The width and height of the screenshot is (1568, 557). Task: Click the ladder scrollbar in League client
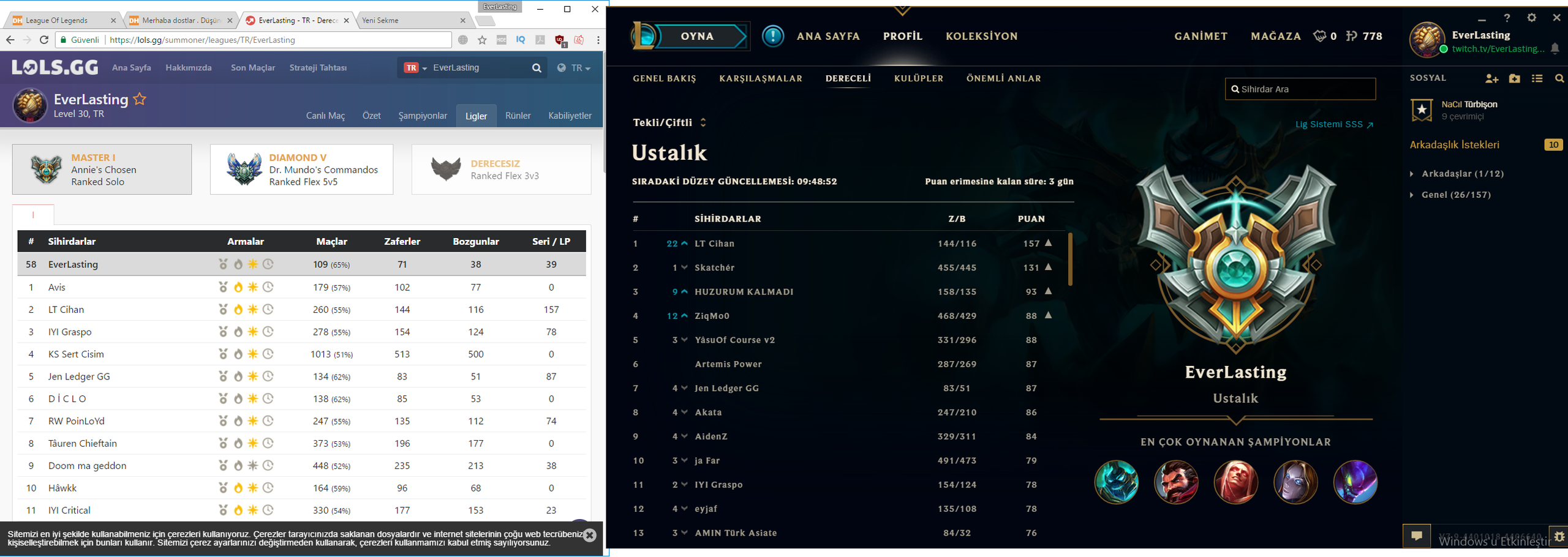(x=1070, y=259)
